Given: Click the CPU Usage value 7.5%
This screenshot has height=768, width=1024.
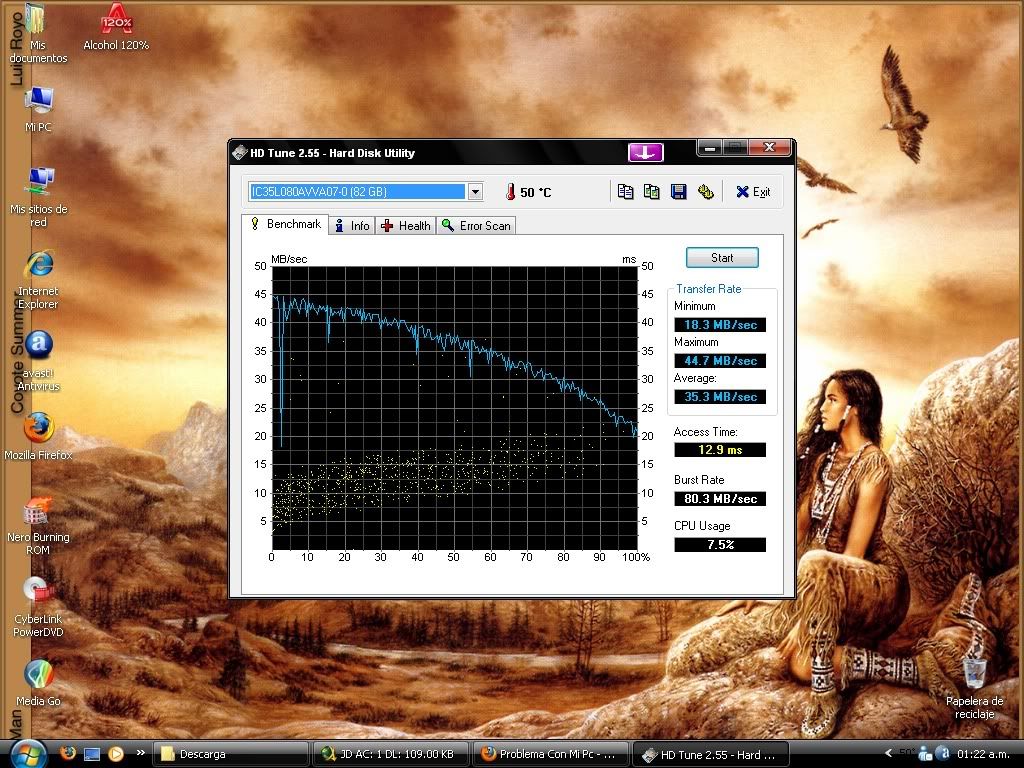Looking at the screenshot, I should click(x=720, y=544).
